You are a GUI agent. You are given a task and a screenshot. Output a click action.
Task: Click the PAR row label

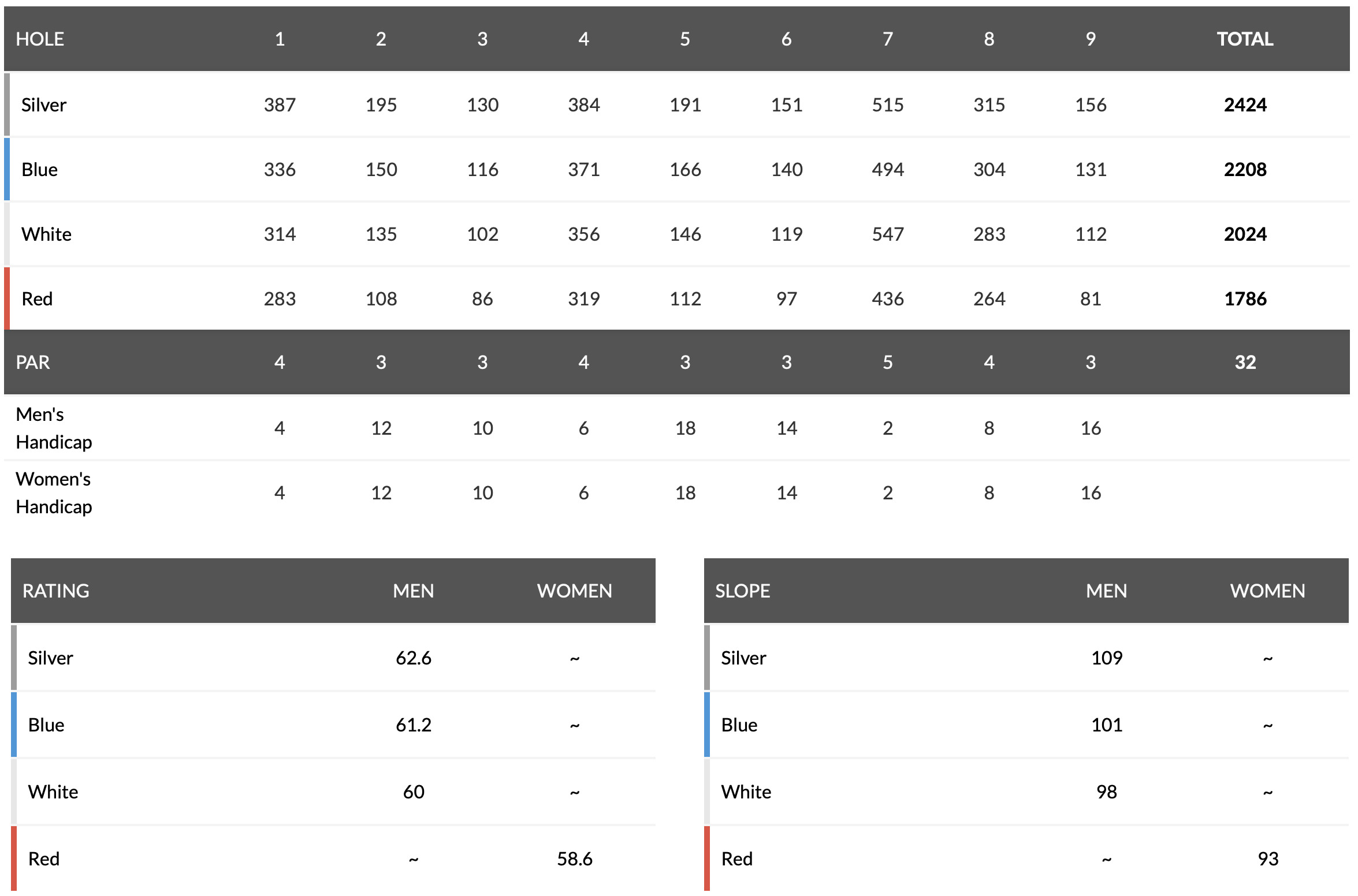click(x=33, y=363)
